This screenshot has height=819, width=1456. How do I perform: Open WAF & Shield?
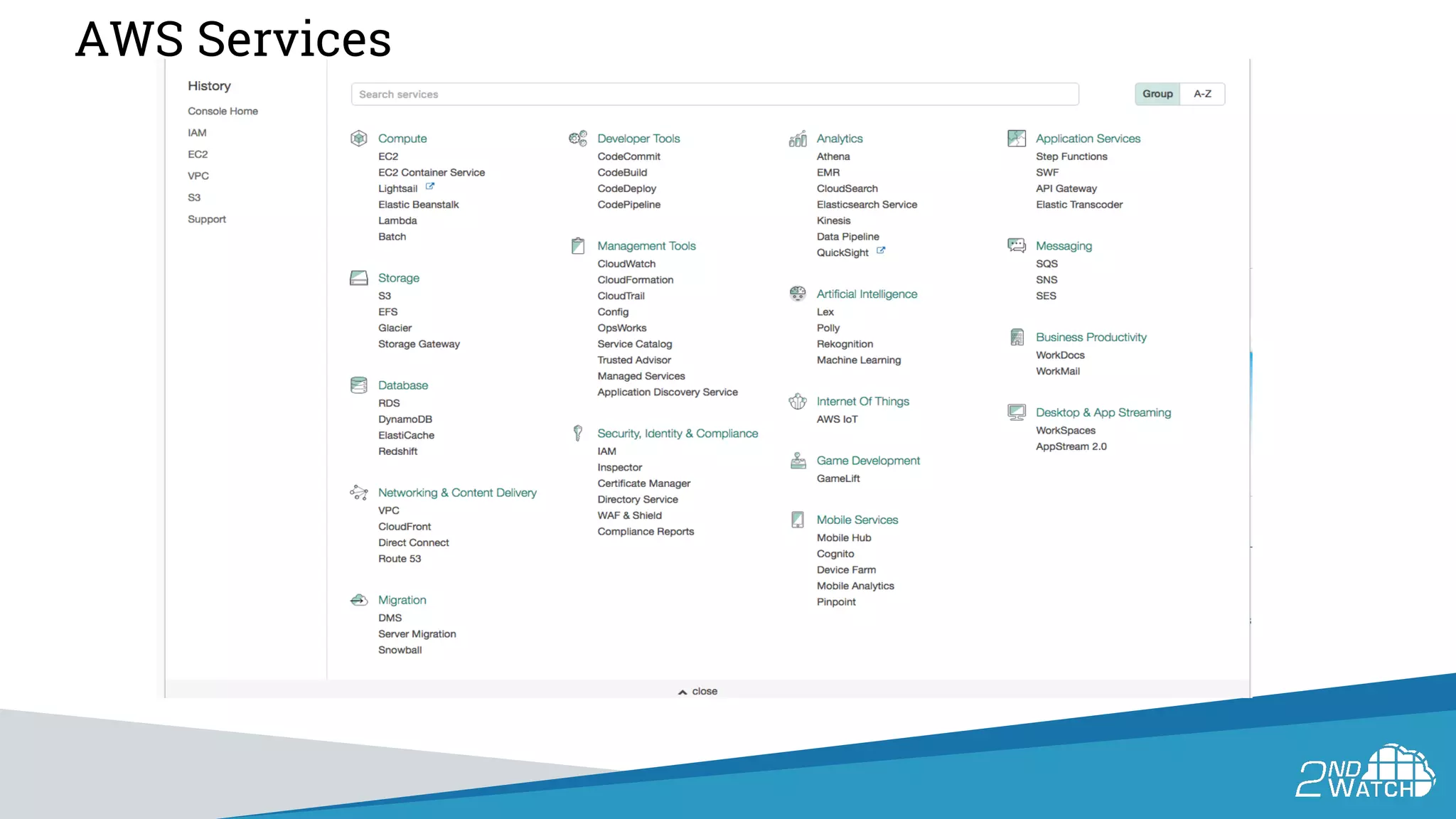[x=629, y=515]
